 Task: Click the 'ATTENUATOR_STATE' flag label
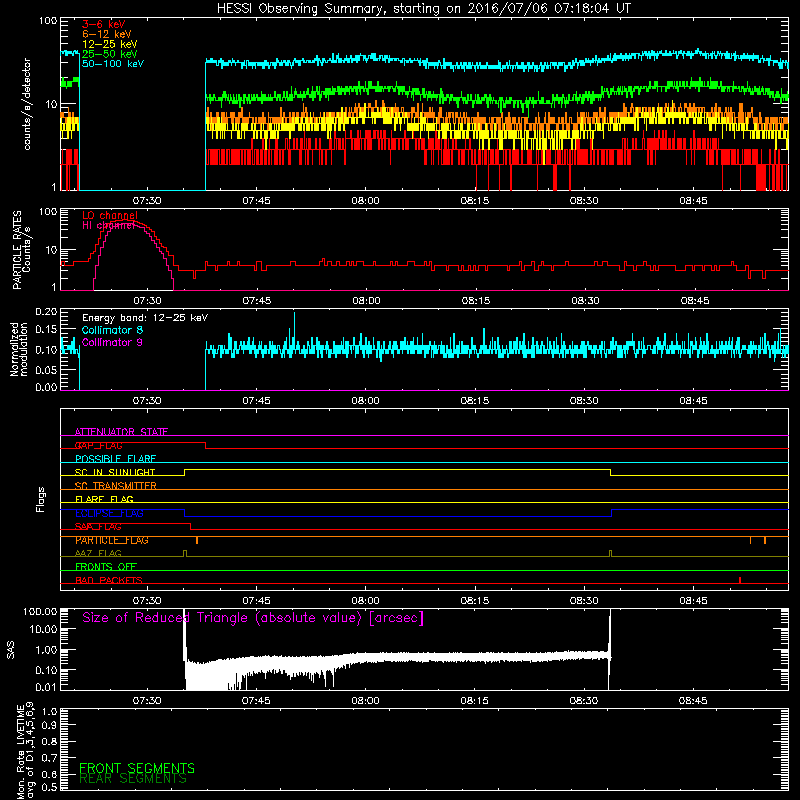coord(121,432)
